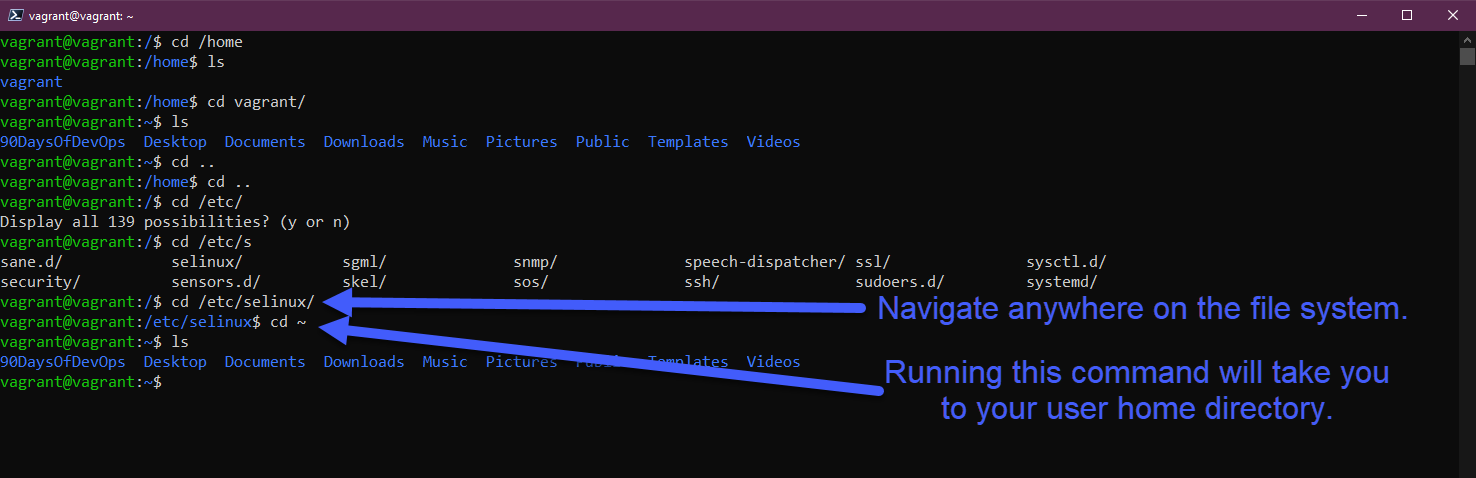
Task: Click the systemd/ completion entry
Action: (x=1061, y=282)
